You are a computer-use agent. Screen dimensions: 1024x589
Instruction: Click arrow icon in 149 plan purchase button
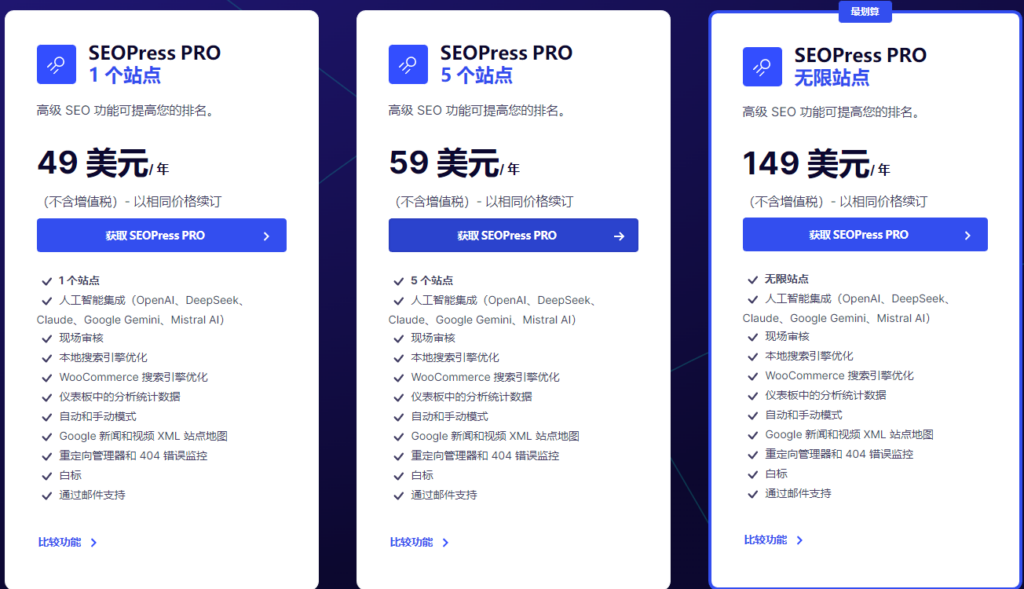point(967,236)
